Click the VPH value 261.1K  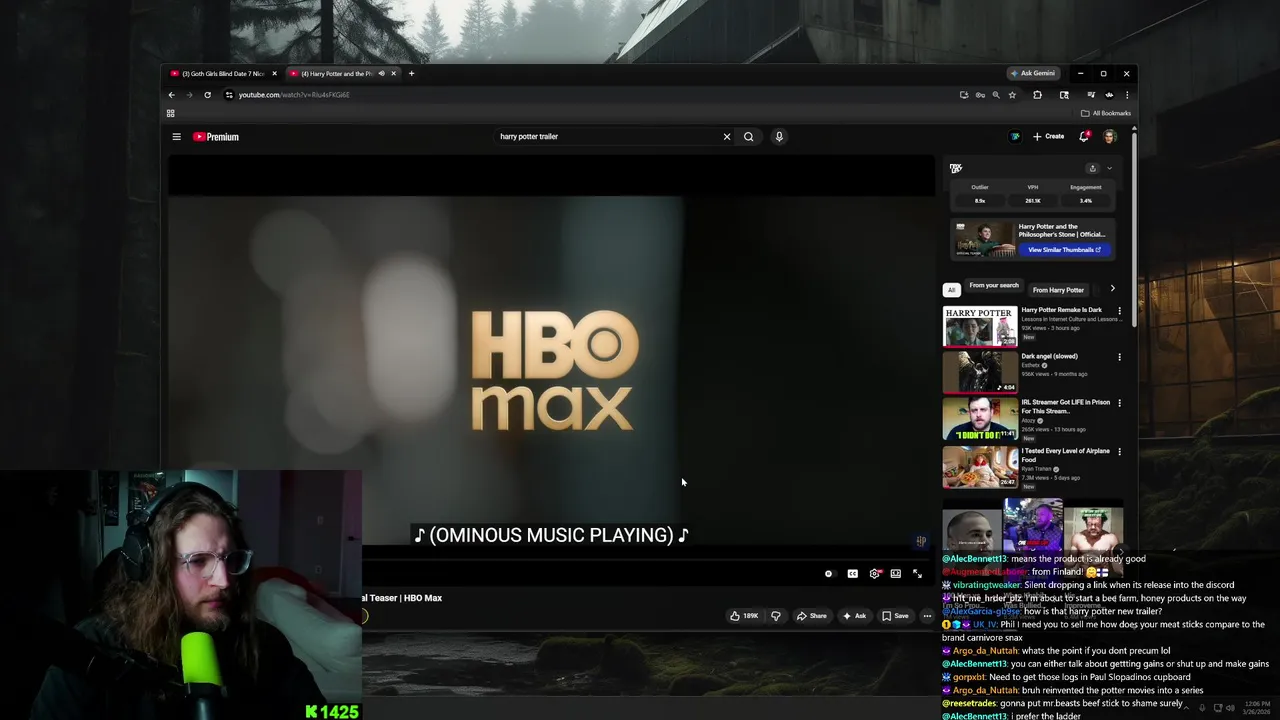(x=1033, y=201)
